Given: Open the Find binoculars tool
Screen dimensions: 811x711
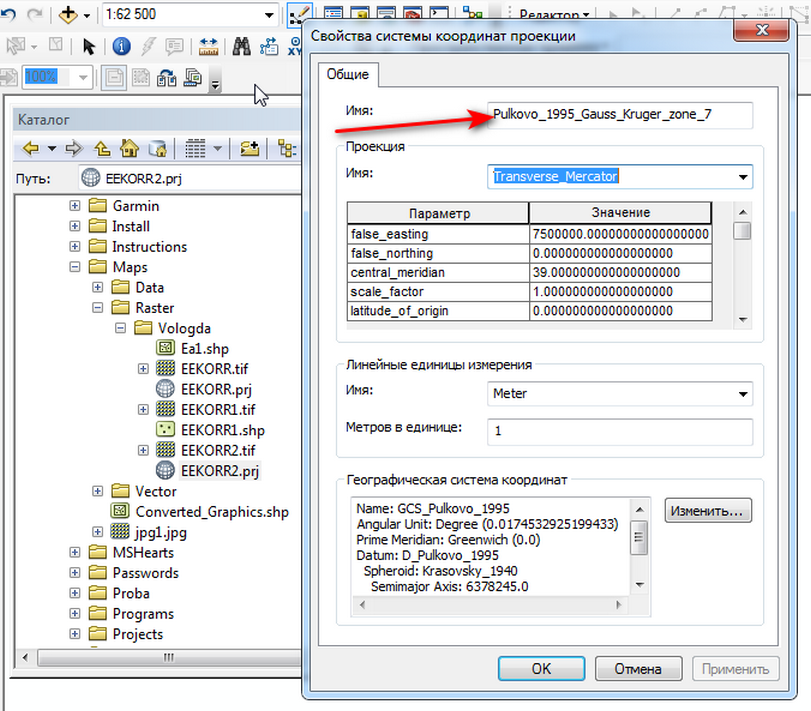Looking at the screenshot, I should click(x=241, y=47).
